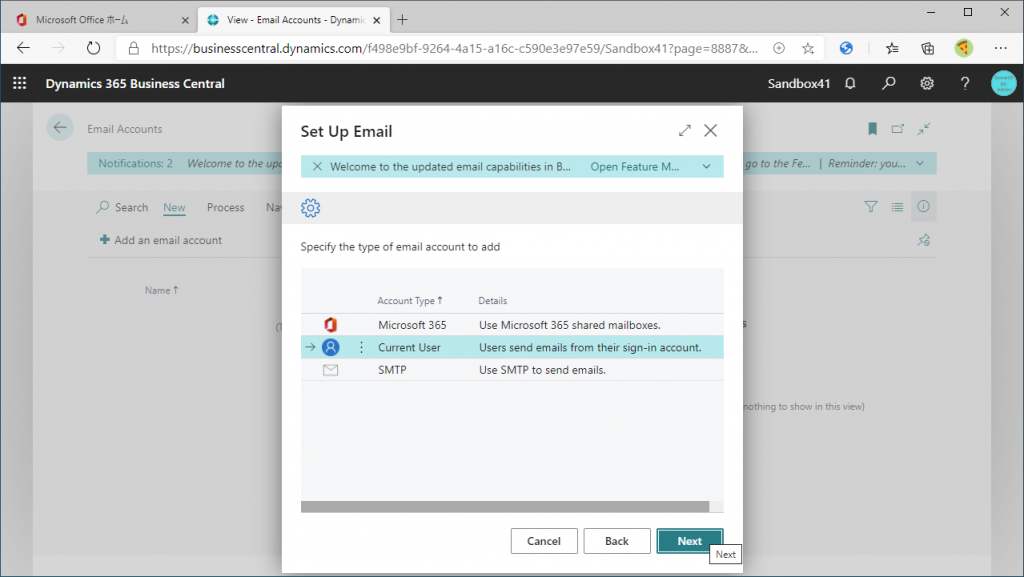This screenshot has height=577, width=1024.
Task: Open the browser favorites list
Action: pos(892,48)
